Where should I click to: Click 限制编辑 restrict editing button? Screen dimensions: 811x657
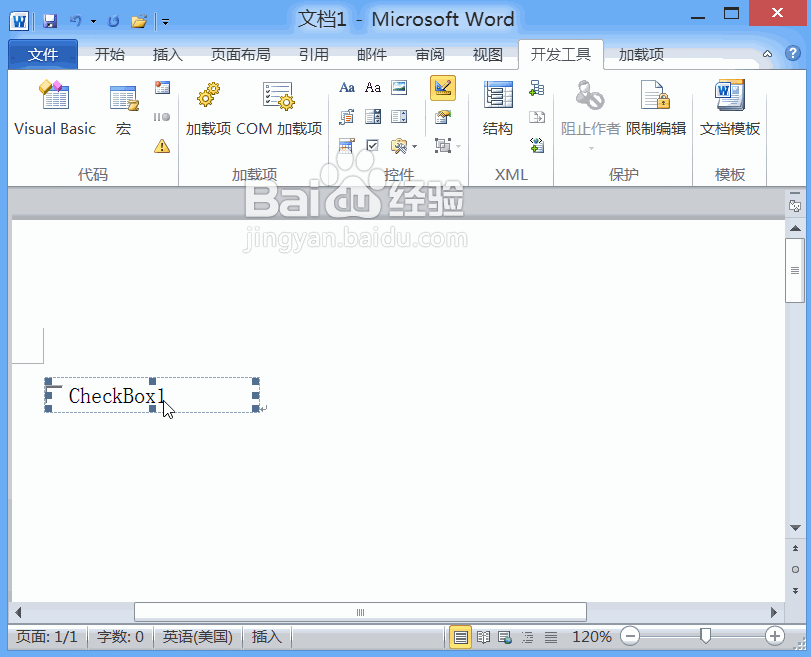pos(656,108)
